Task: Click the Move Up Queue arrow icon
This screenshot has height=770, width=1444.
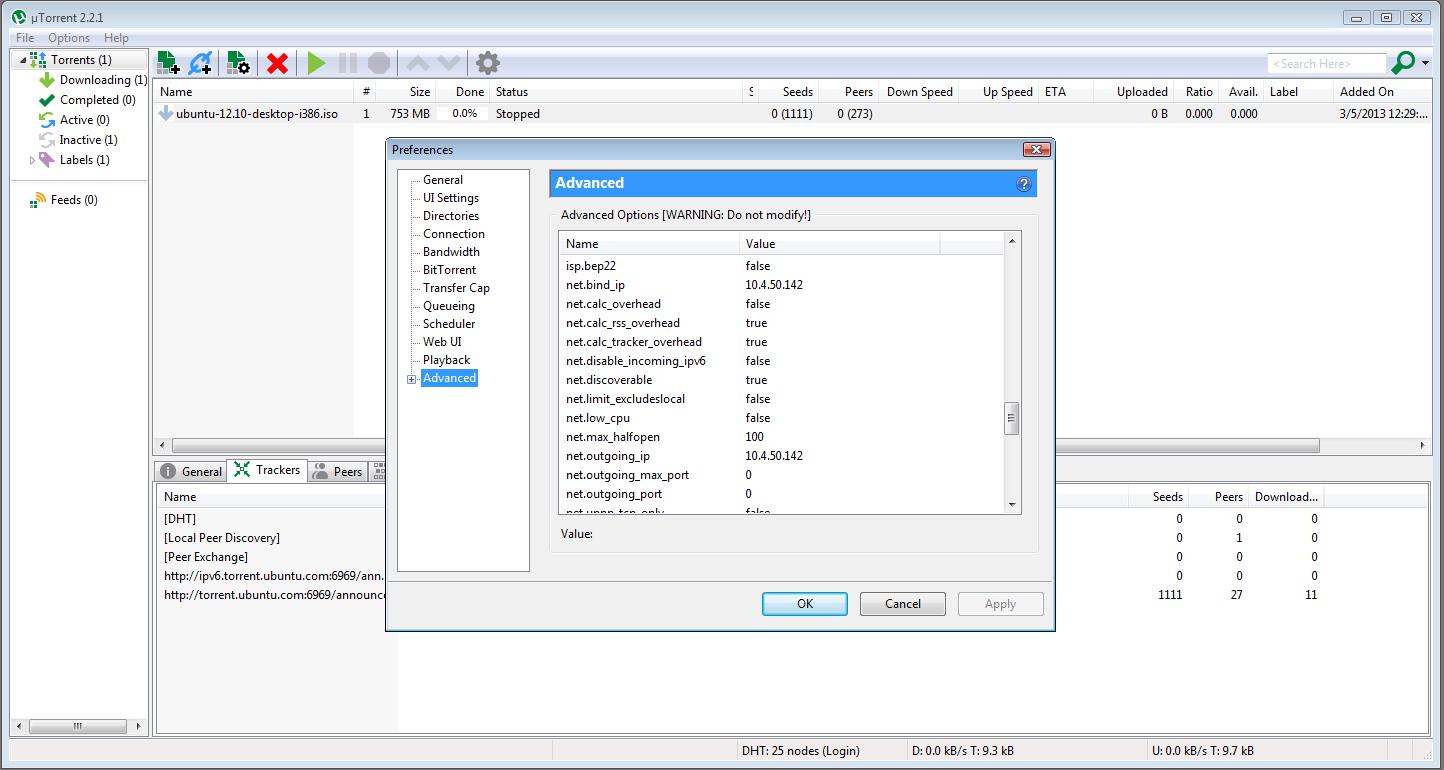Action: pos(418,63)
